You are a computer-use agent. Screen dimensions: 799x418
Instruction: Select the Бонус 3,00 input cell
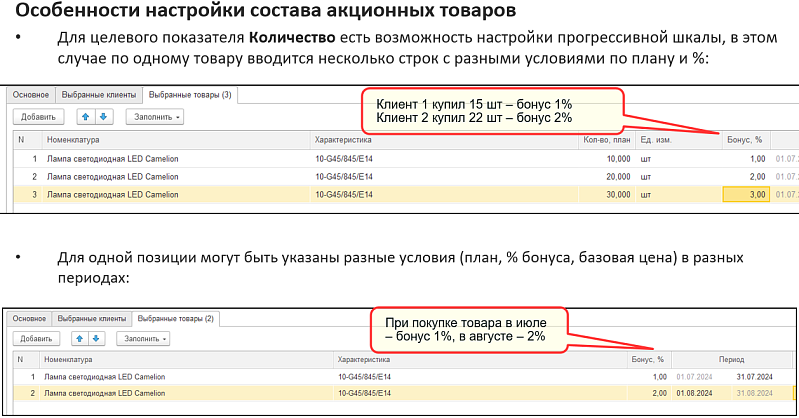click(x=747, y=195)
